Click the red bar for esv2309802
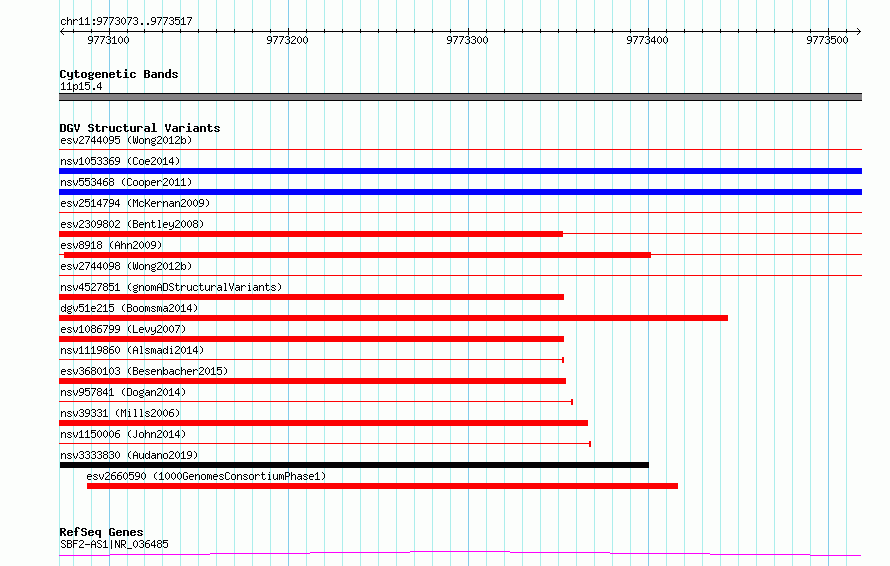The image size is (890, 566). pyautogui.click(x=311, y=234)
